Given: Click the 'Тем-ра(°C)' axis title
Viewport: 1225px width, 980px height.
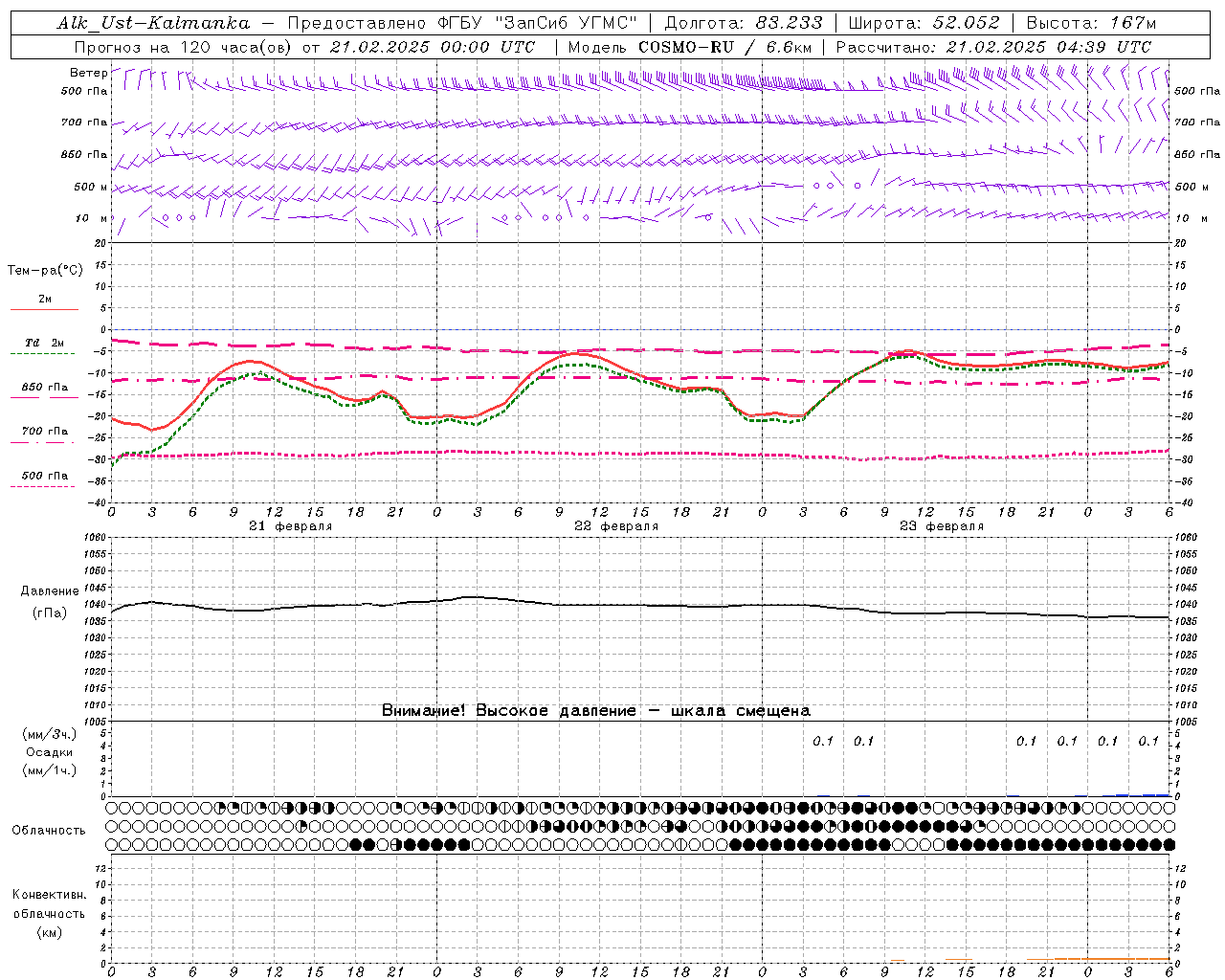Looking at the screenshot, I should coord(45,271).
